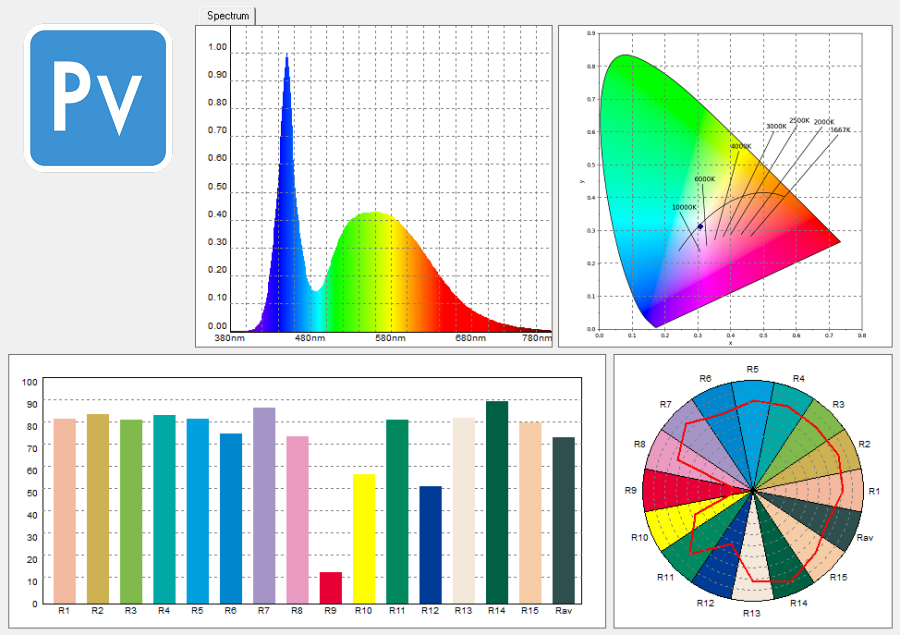Click the pink R8 bar in bar chart
The image size is (900, 635).
click(297, 519)
